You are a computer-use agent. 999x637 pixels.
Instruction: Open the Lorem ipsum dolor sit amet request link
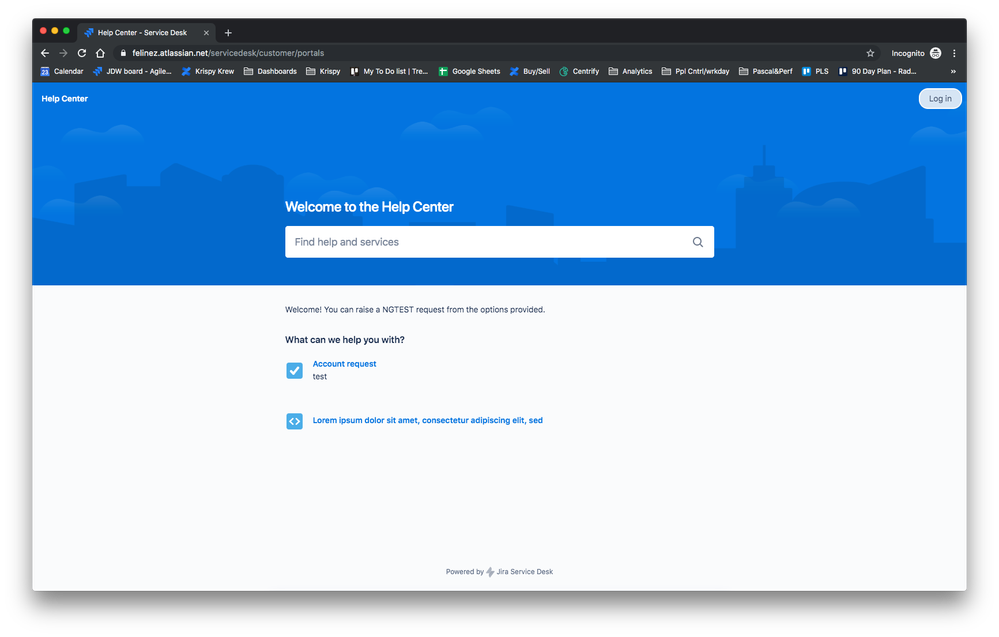click(427, 420)
